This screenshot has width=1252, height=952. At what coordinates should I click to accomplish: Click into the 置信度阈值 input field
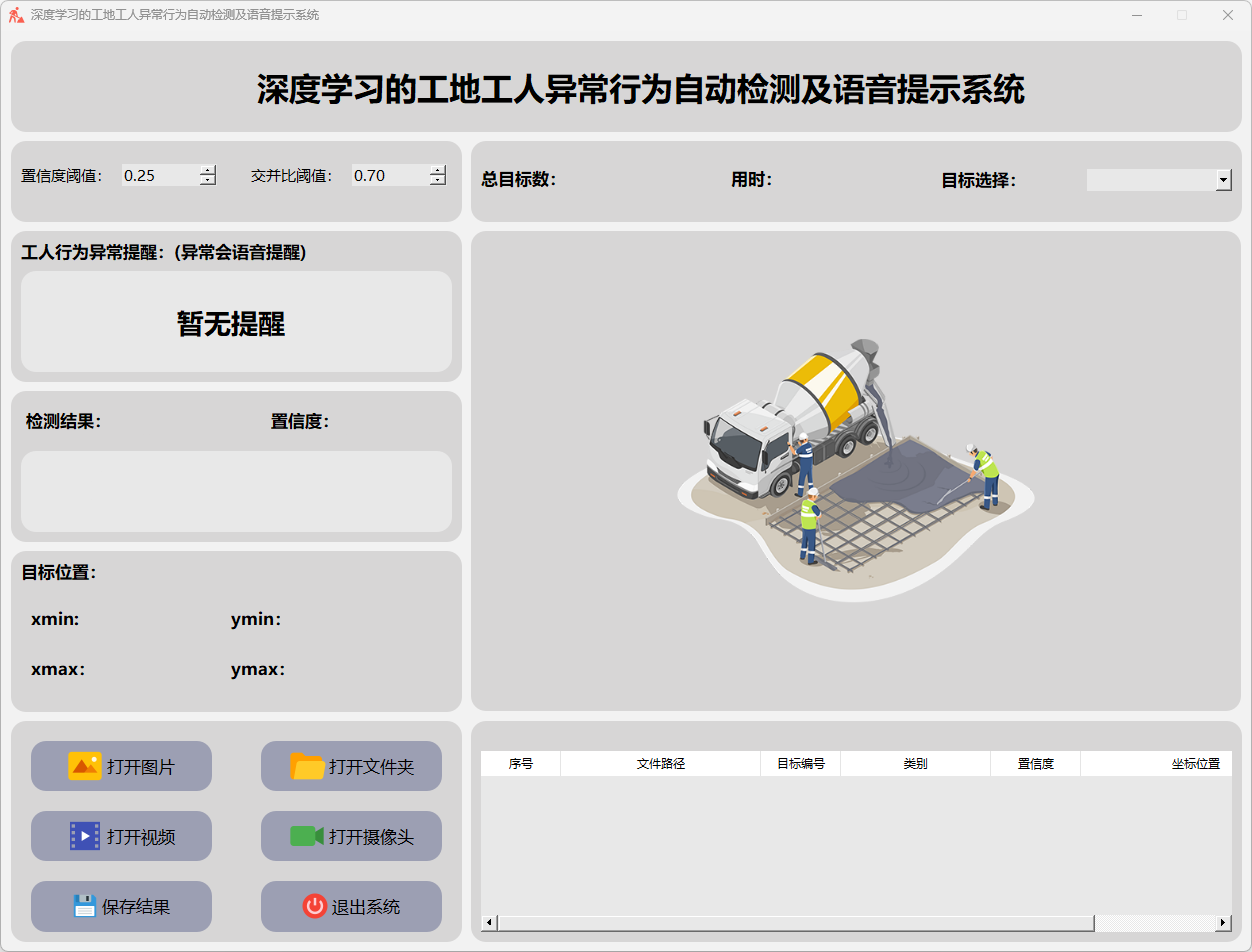pyautogui.click(x=159, y=176)
